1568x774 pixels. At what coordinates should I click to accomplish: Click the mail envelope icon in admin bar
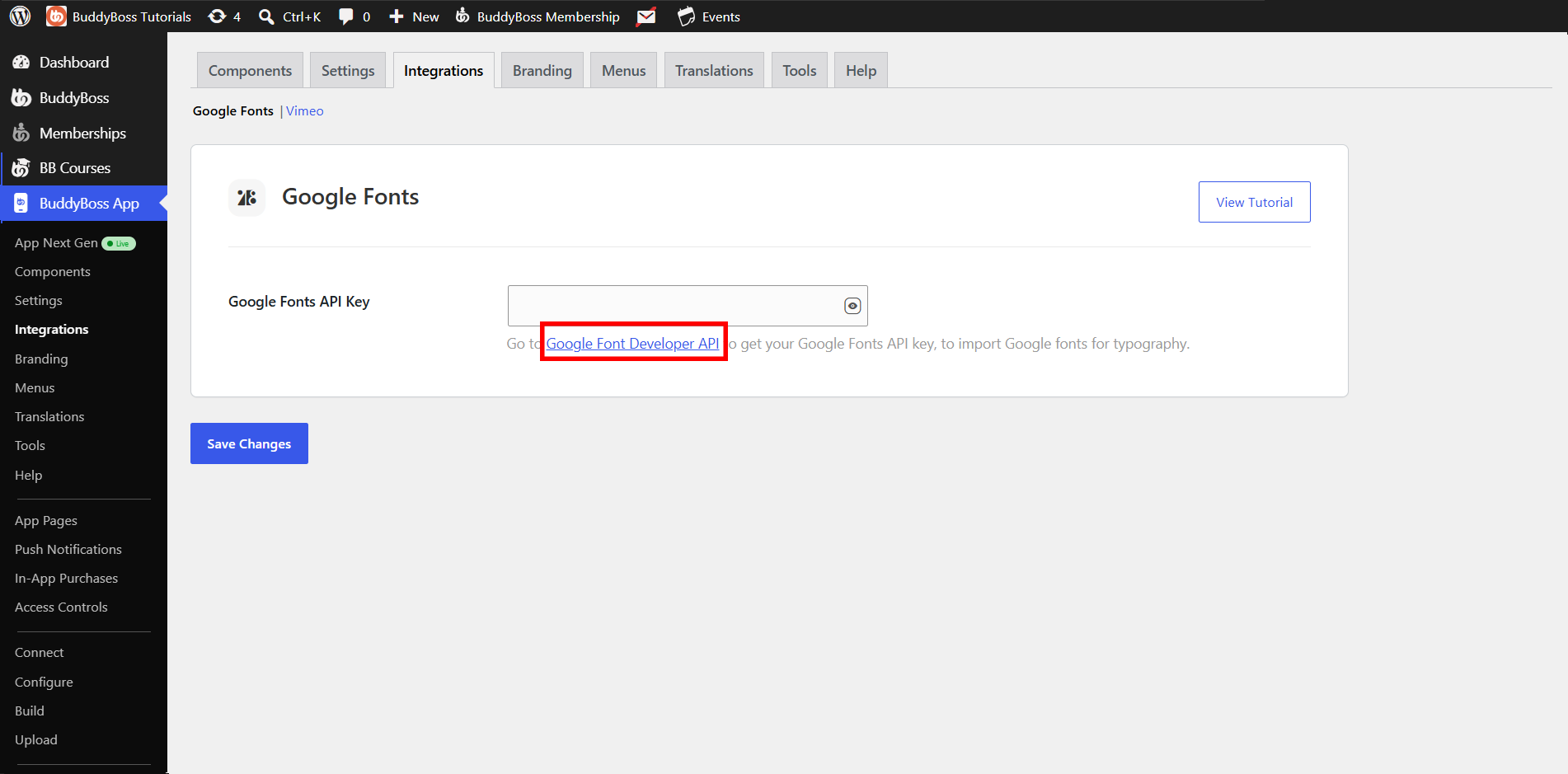pos(646,16)
